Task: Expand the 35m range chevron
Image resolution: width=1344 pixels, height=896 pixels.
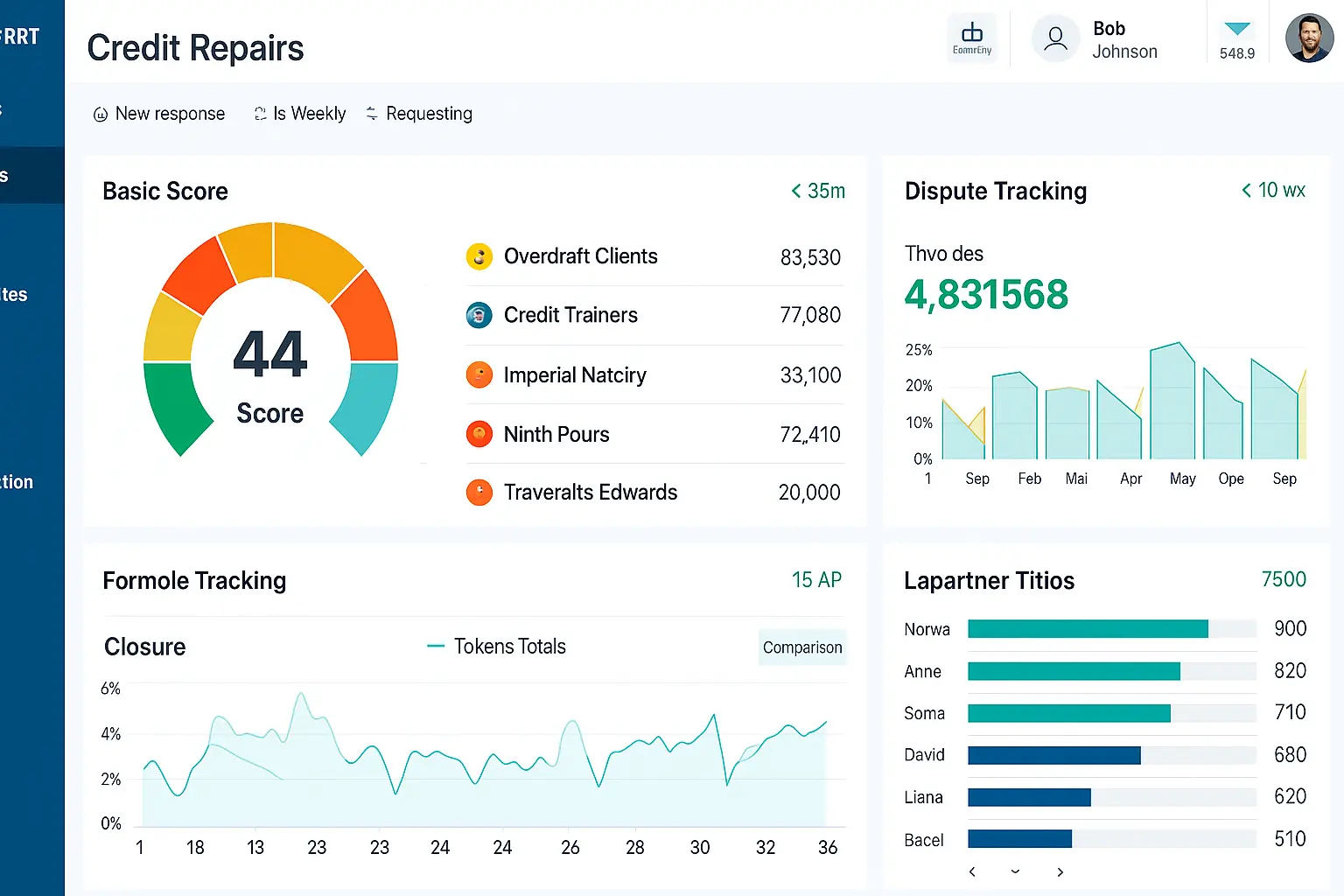Action: [796, 191]
